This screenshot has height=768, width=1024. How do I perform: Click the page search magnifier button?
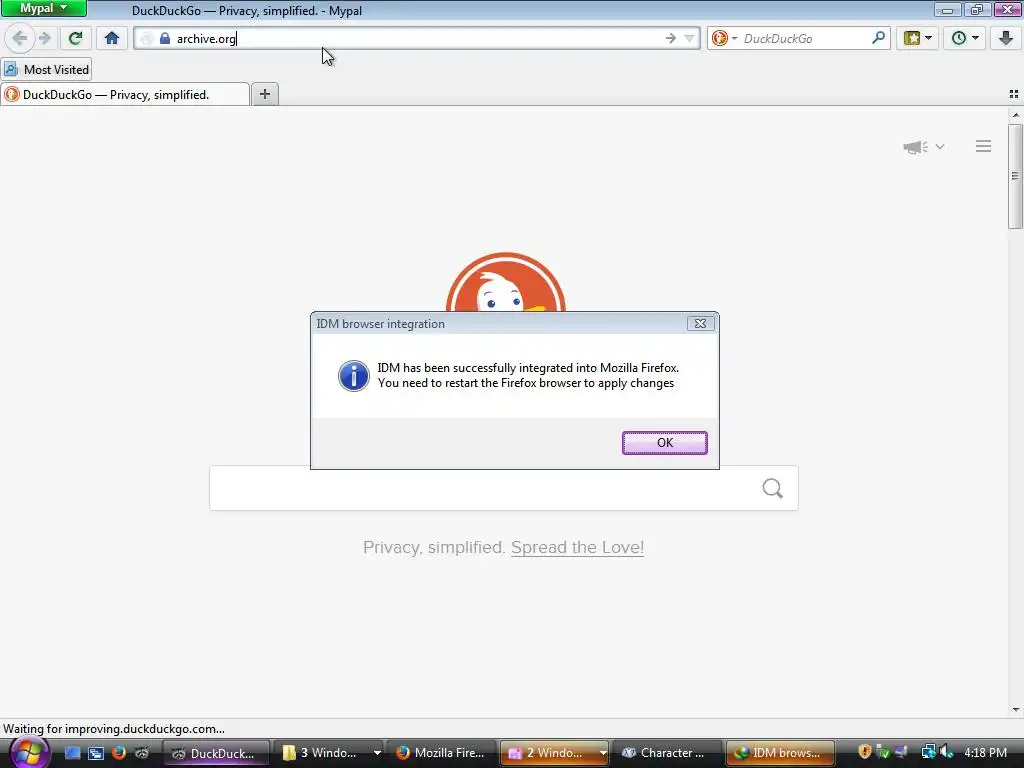[x=773, y=488]
